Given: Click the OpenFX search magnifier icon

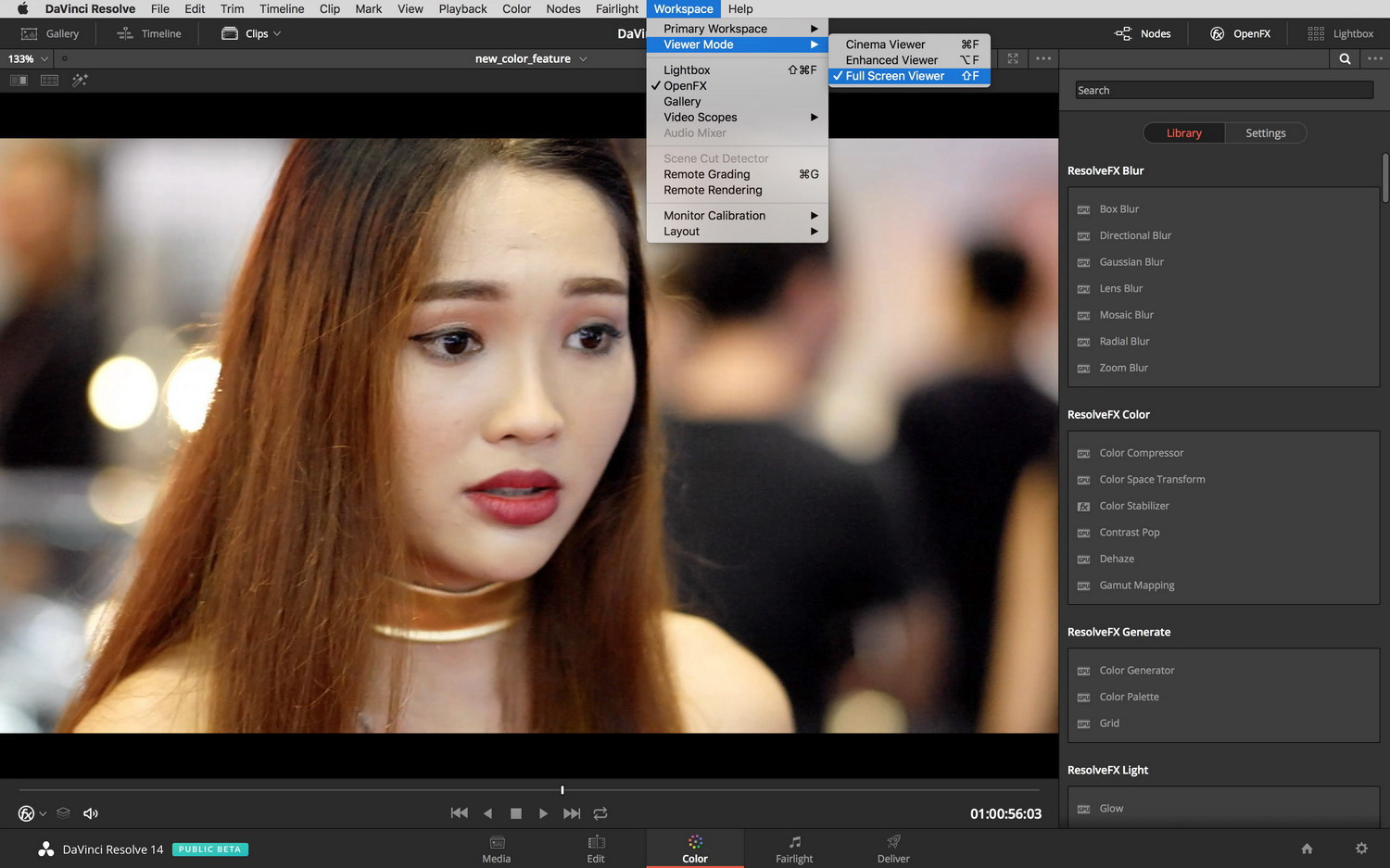Looking at the screenshot, I should point(1345,58).
